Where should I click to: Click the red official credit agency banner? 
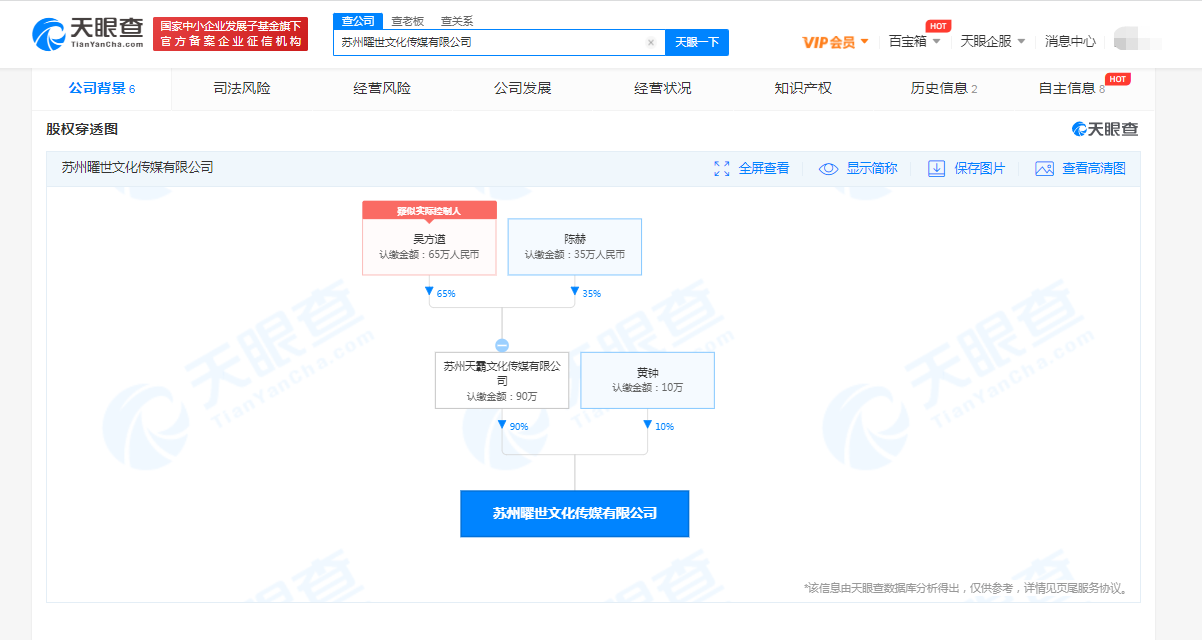click(x=231, y=34)
